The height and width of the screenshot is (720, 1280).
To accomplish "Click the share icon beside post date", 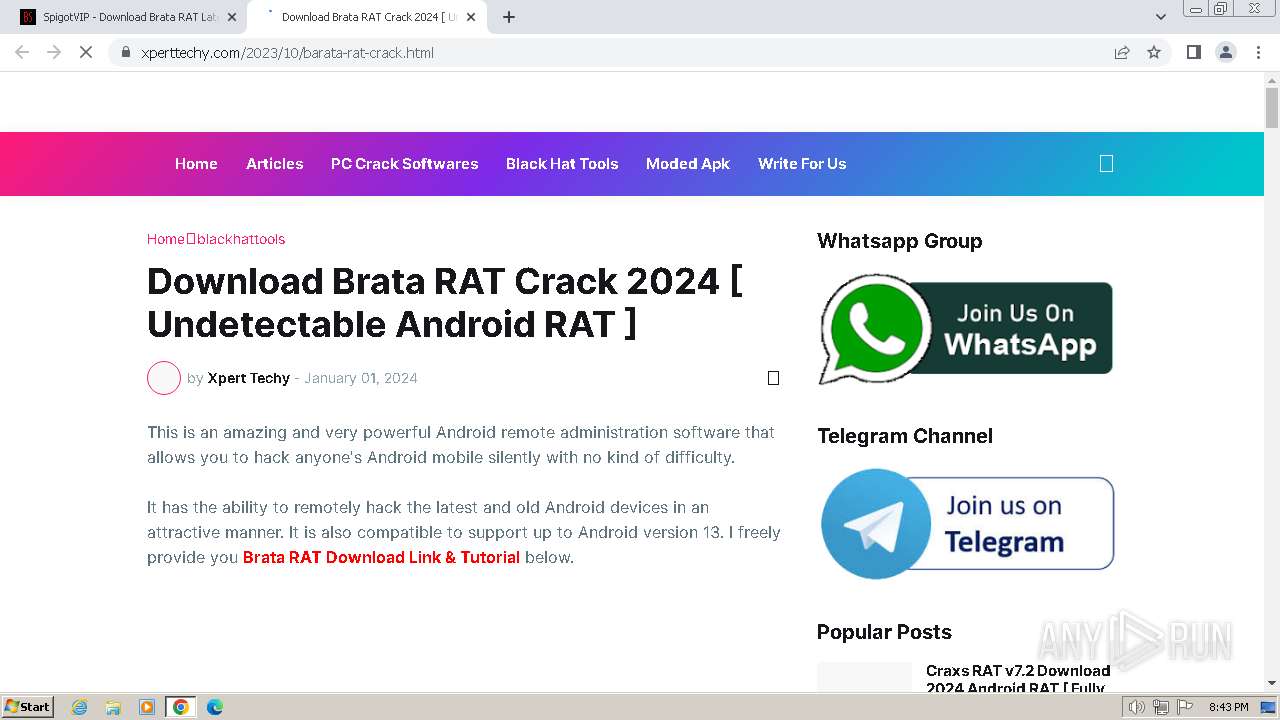I will click(773, 378).
